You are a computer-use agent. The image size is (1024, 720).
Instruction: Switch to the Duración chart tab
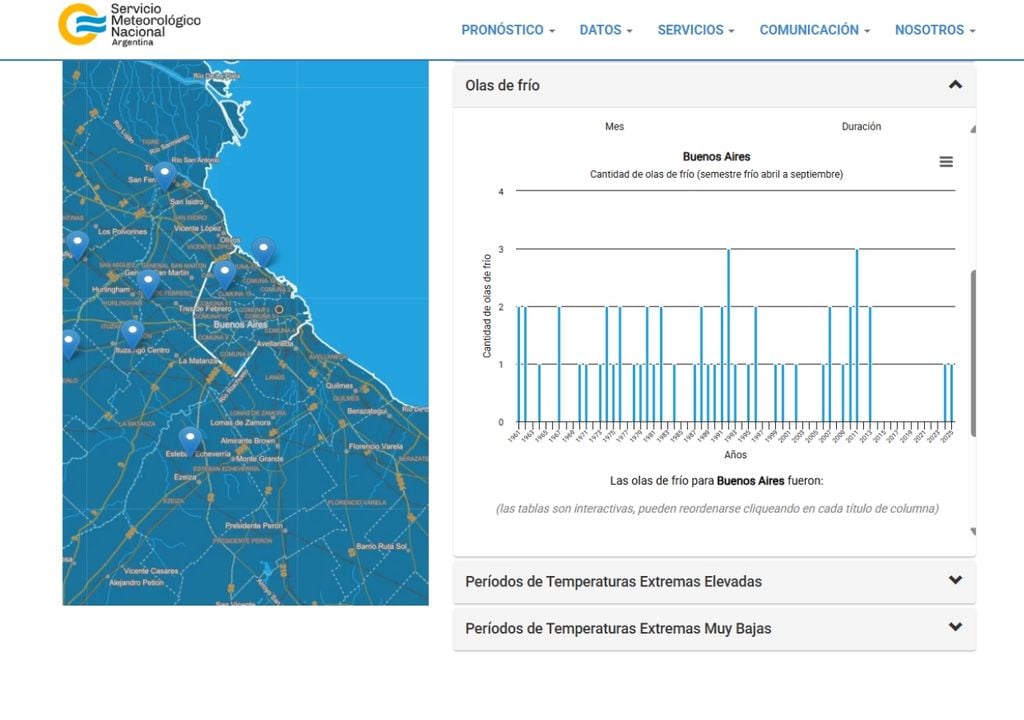pos(861,127)
